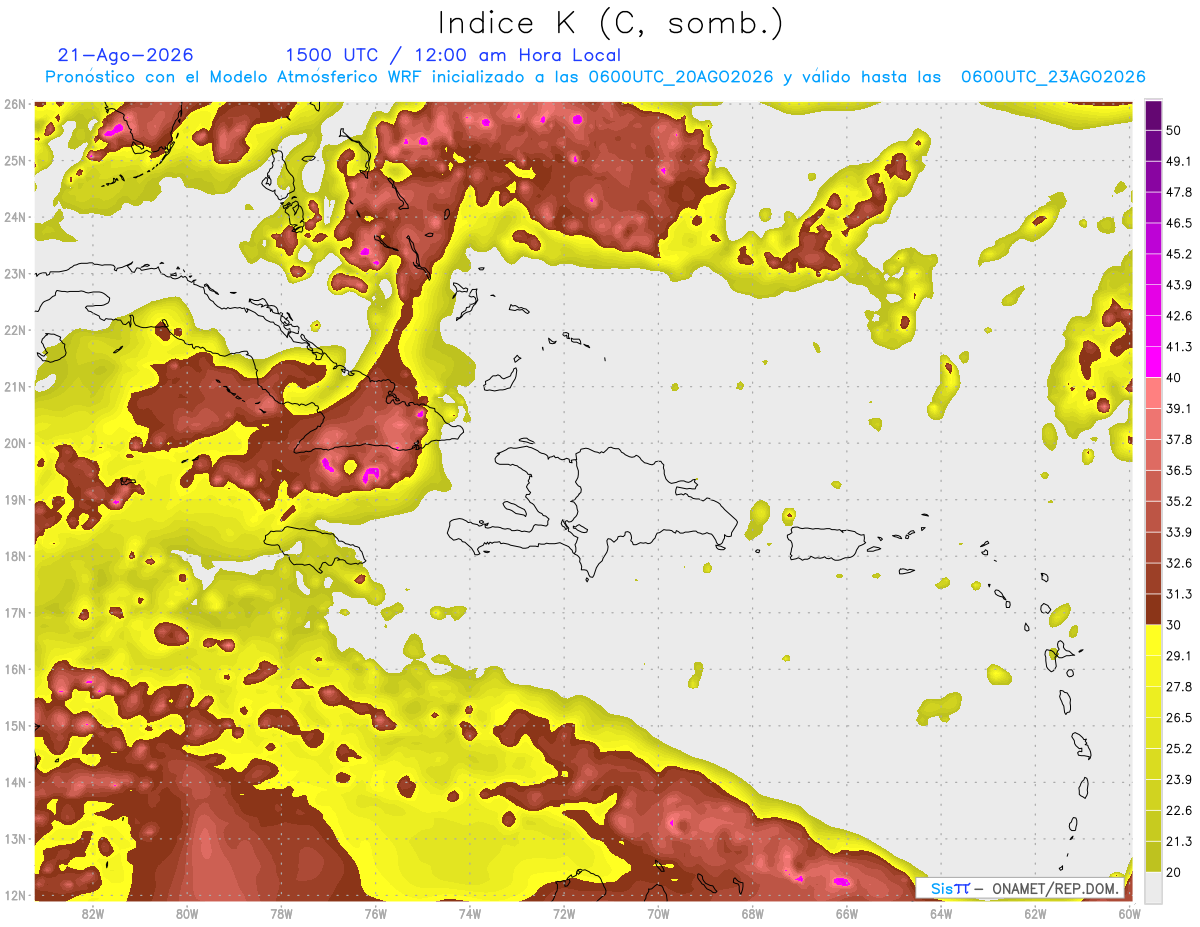Click the "36.5" color bar value
The width and height of the screenshot is (1200, 927).
click(1180, 470)
